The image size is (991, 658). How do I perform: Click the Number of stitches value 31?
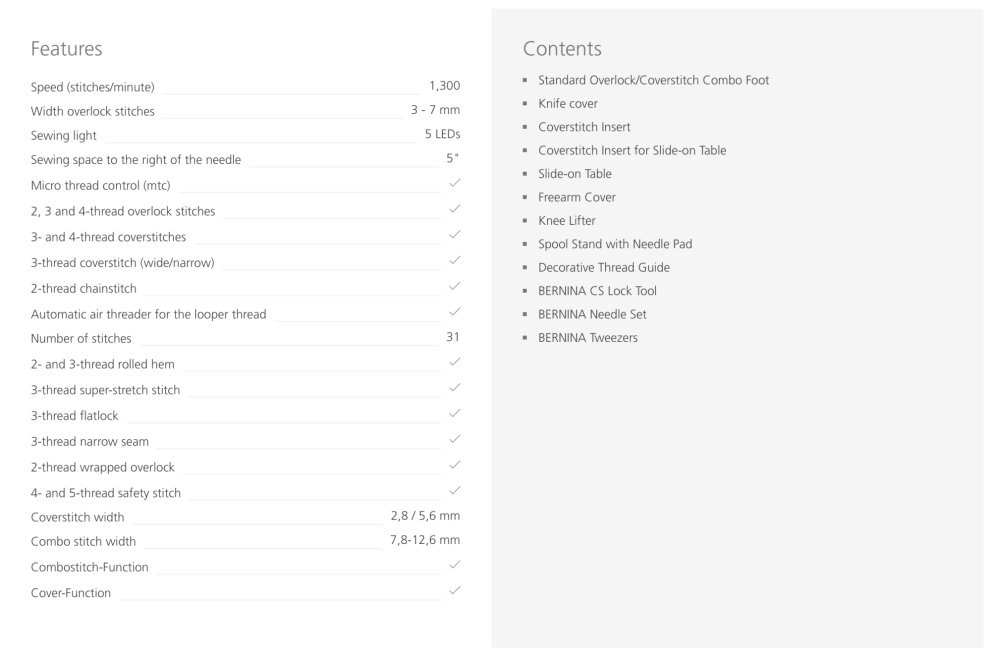452,339
